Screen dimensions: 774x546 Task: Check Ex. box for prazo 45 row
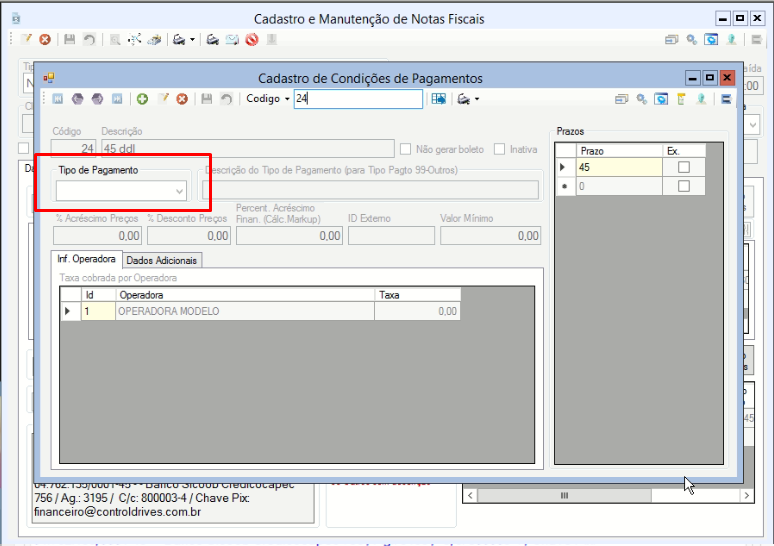[x=684, y=167]
